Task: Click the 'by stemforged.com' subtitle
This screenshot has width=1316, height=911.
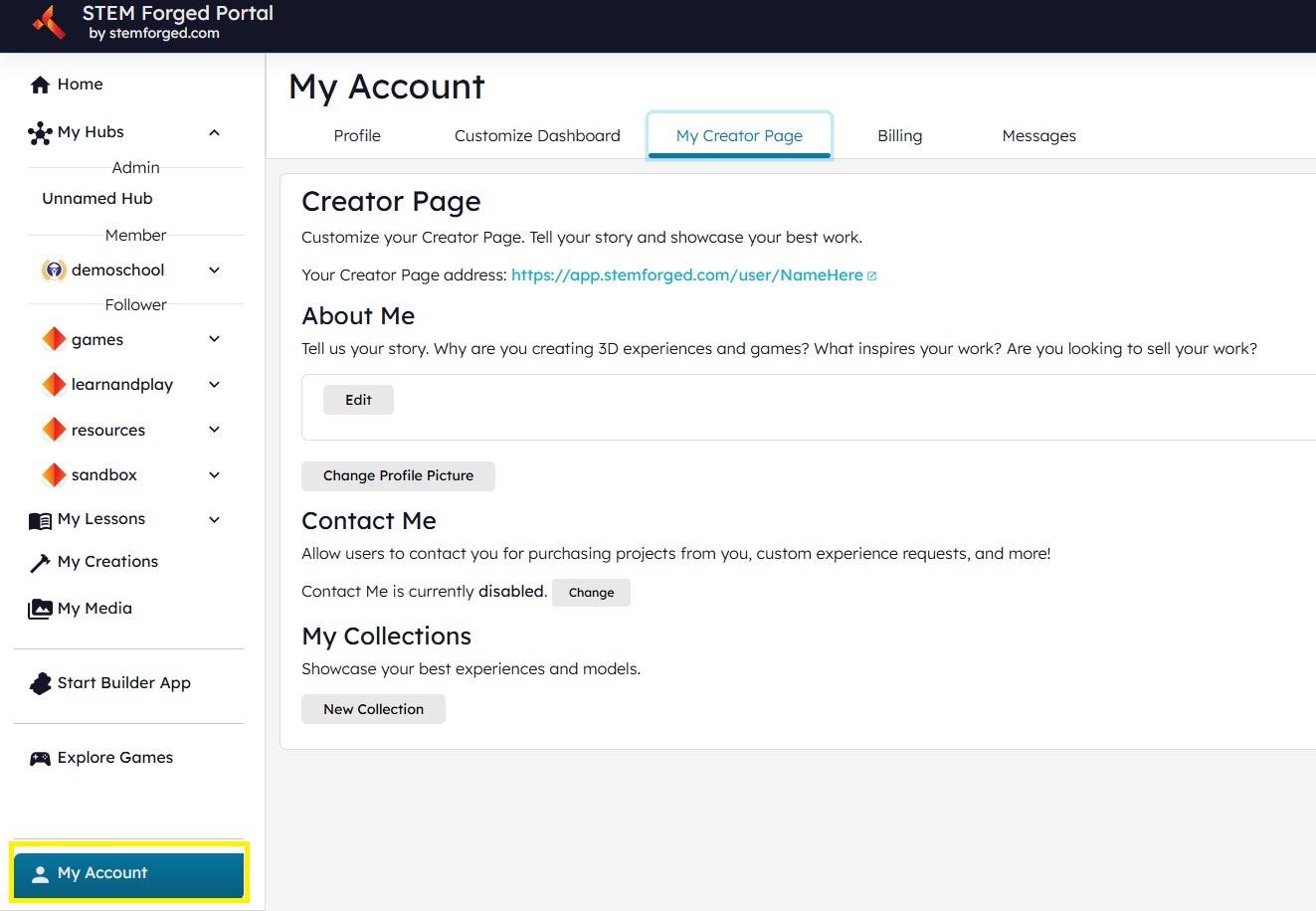Action: 154,34
